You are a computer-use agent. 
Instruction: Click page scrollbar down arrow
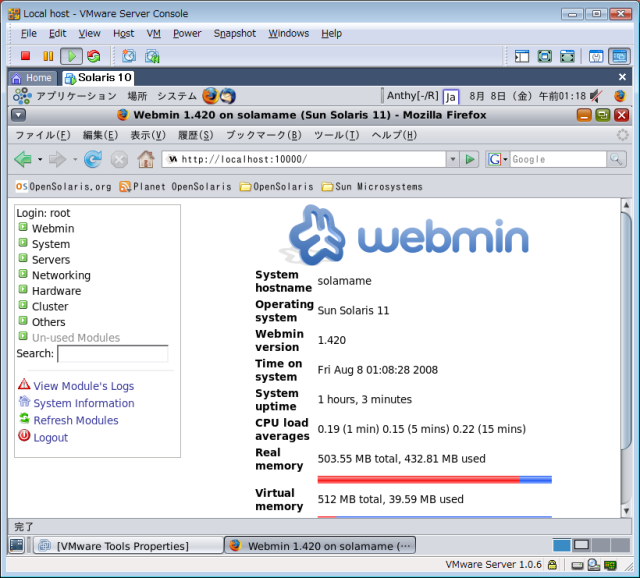click(x=626, y=511)
